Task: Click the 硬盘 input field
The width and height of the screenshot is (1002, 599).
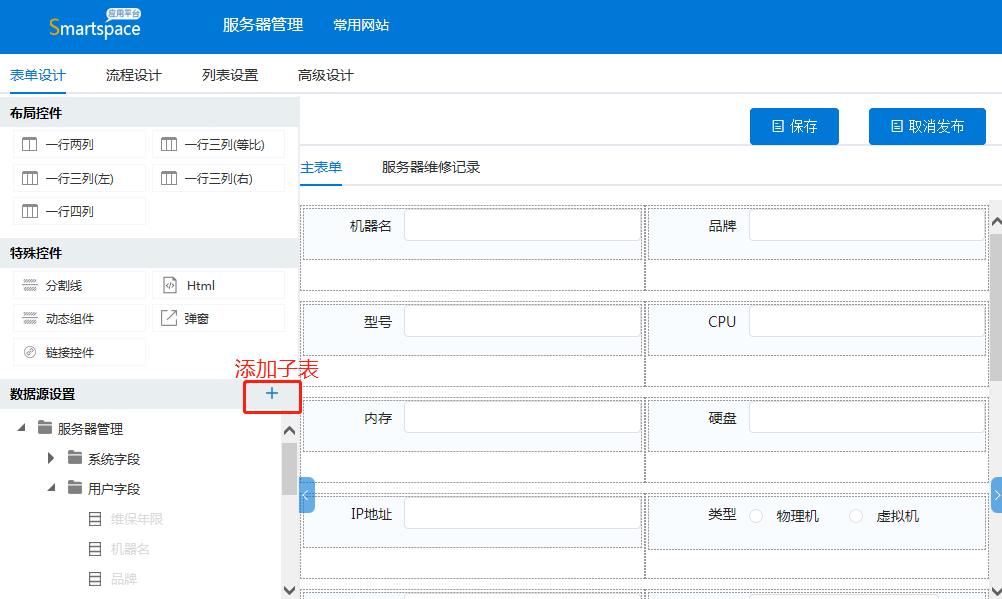Action: click(867, 418)
